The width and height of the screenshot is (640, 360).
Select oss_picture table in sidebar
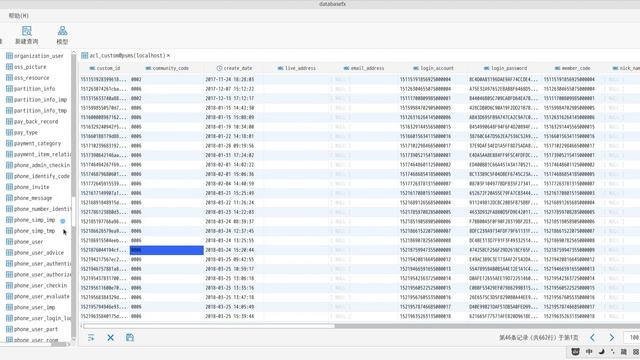pos(30,67)
